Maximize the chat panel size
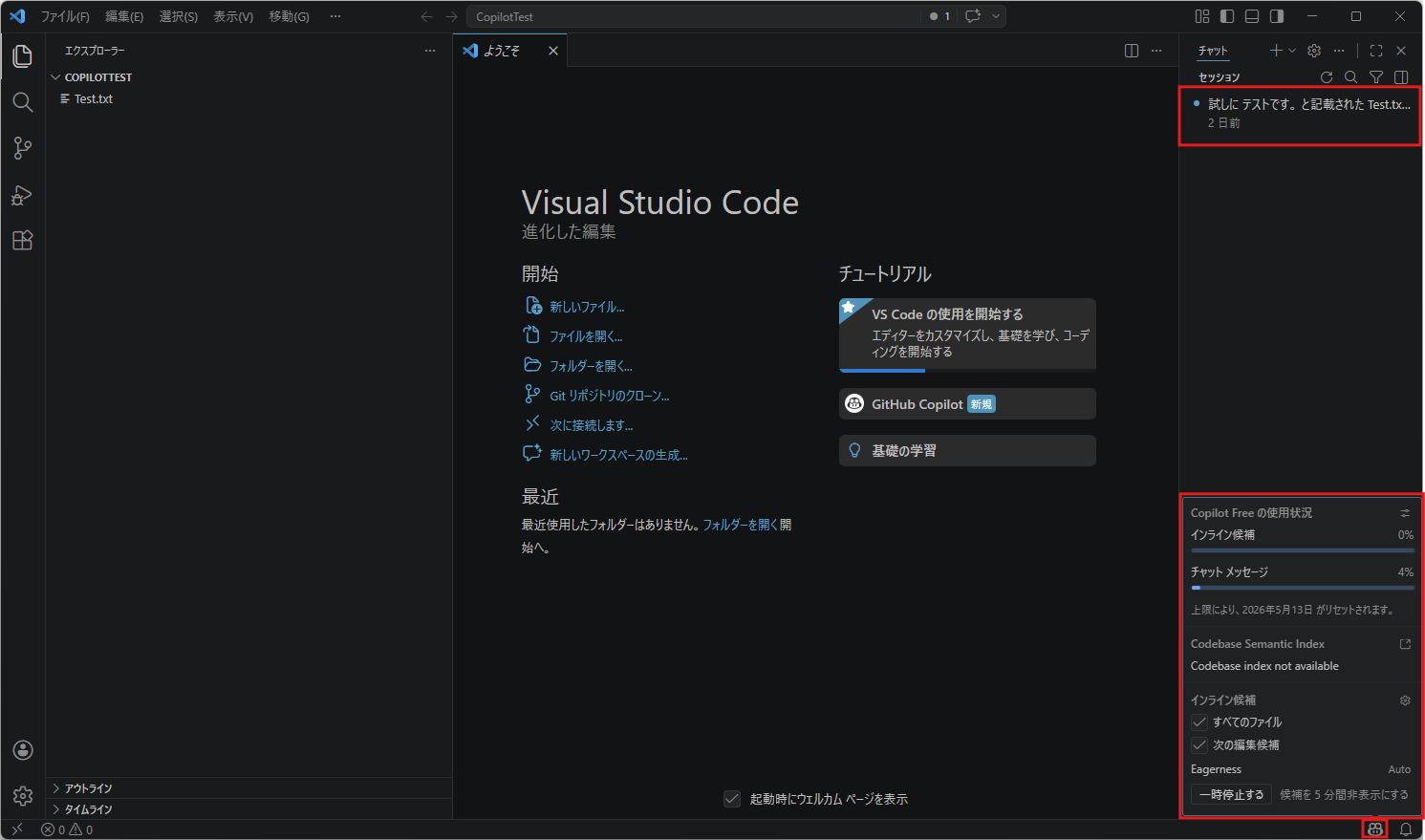 (1376, 51)
